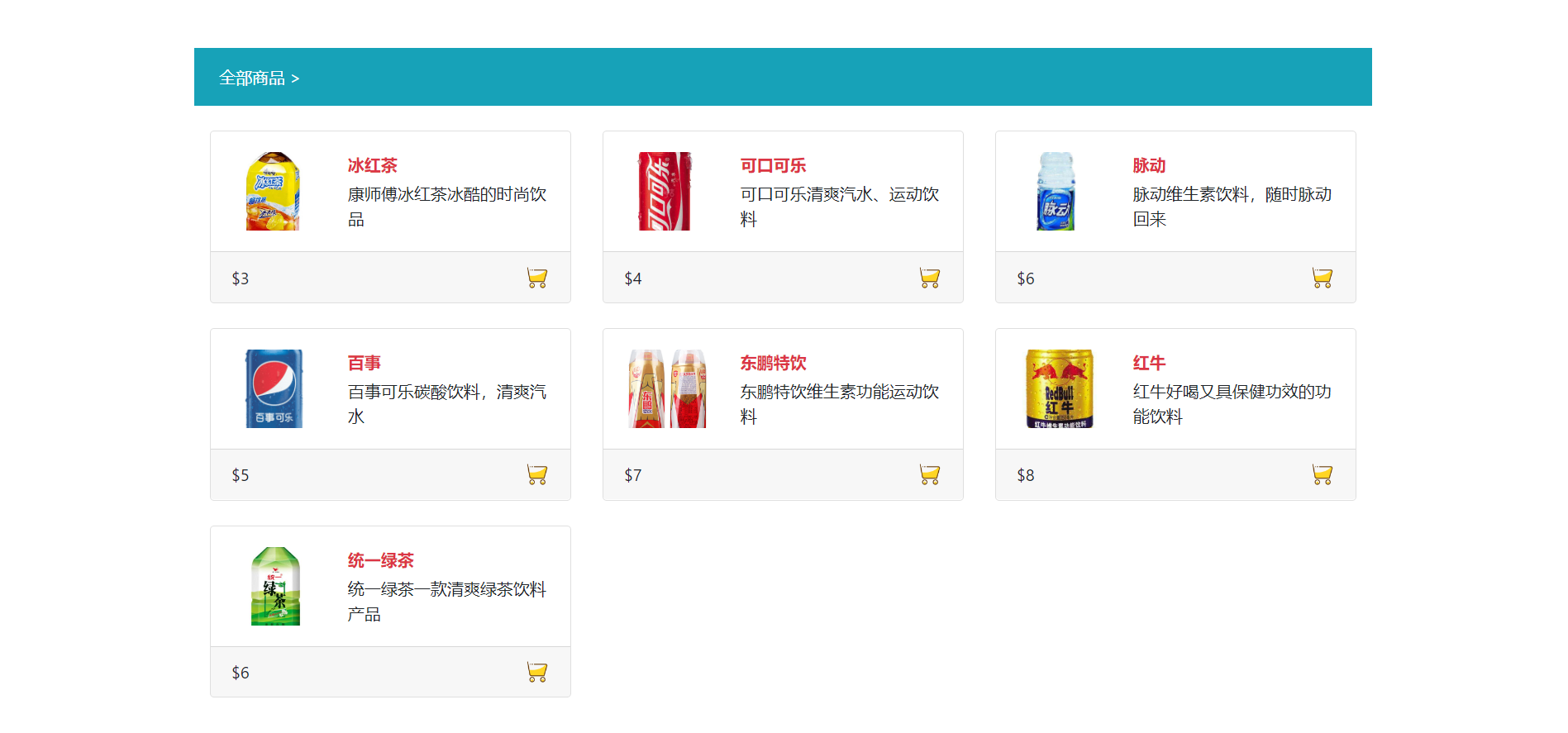Click the 红牛好喝又具保健功效的功能饮料 description
Image resolution: width=1568 pixels, height=733 pixels.
point(1232,404)
